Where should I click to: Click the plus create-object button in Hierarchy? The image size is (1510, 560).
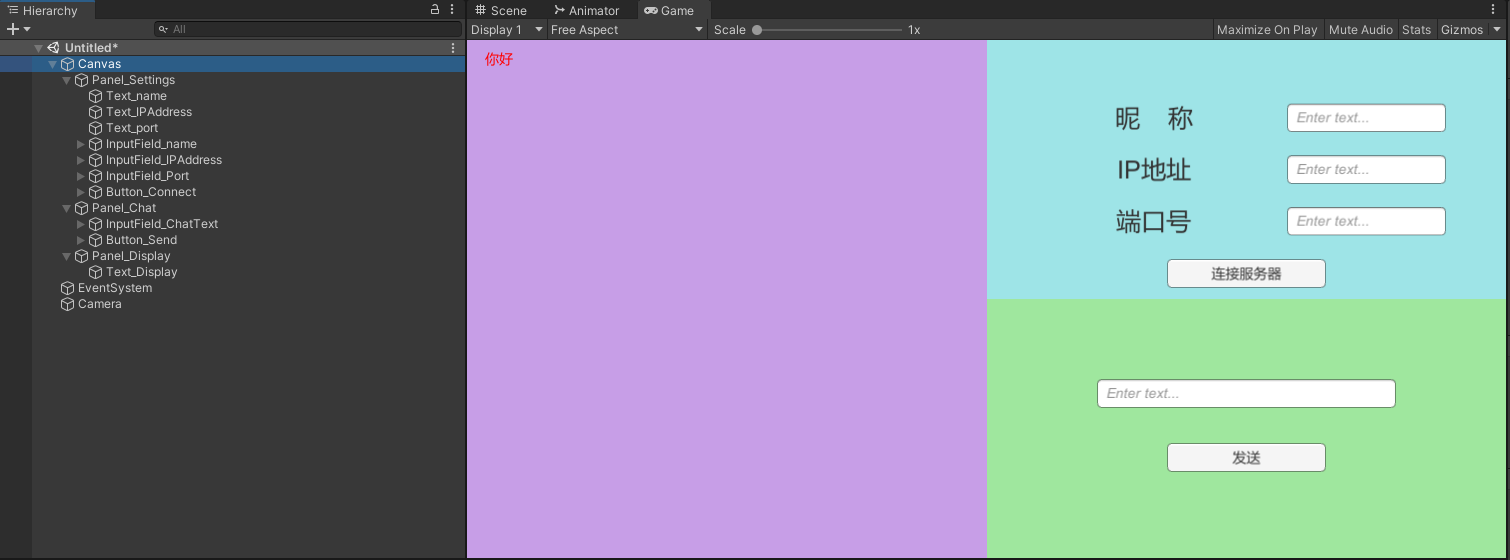coord(12,29)
